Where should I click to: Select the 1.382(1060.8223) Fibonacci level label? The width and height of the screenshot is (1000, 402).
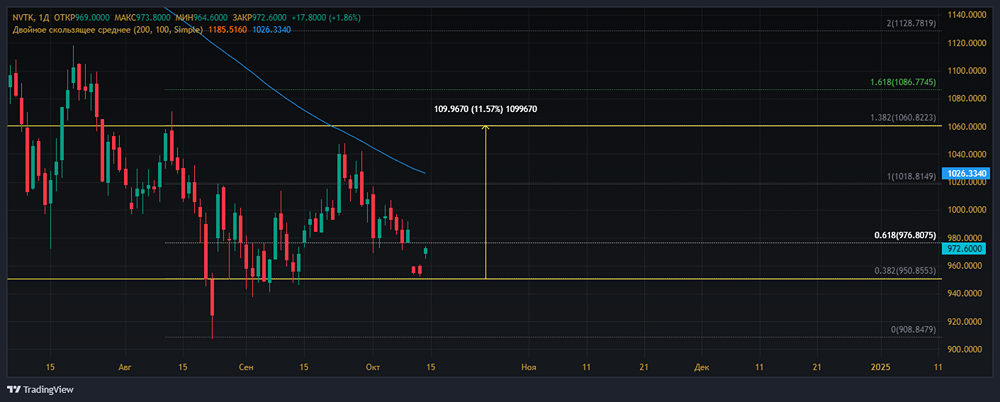(x=903, y=118)
